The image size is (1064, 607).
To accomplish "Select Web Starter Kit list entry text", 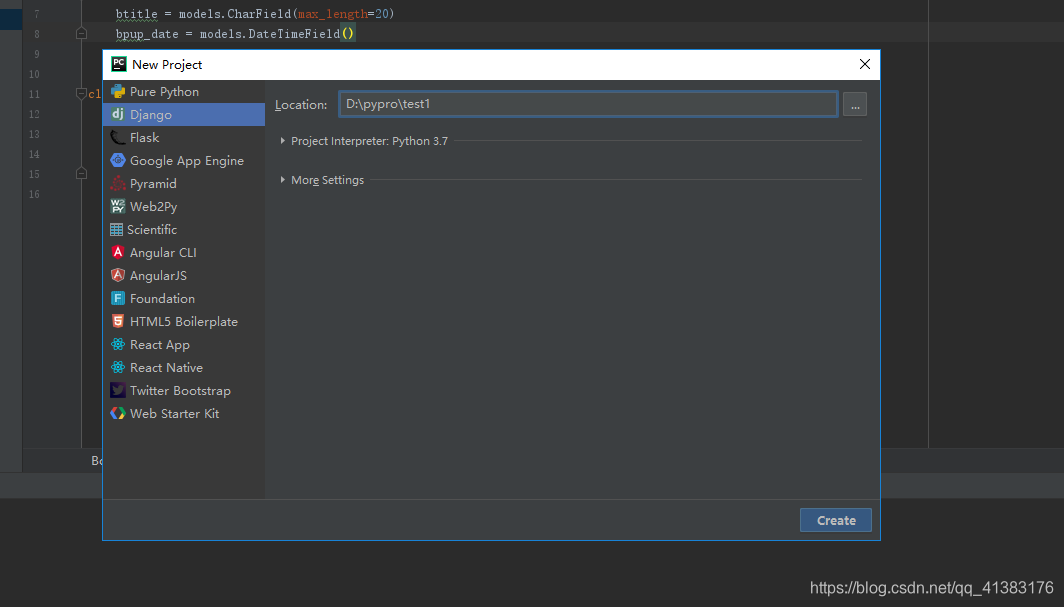I will coord(174,414).
